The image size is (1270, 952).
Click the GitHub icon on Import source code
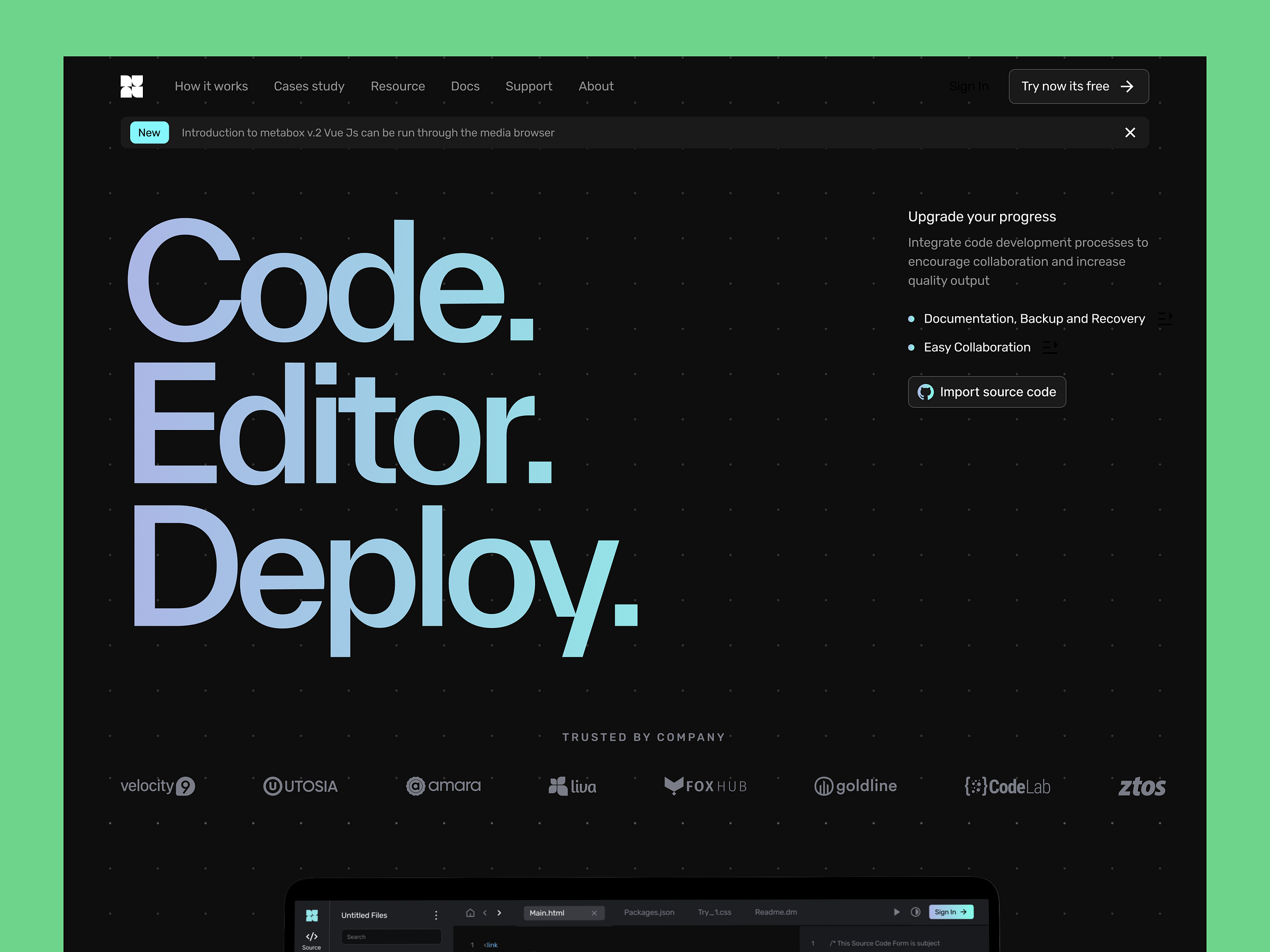point(925,391)
